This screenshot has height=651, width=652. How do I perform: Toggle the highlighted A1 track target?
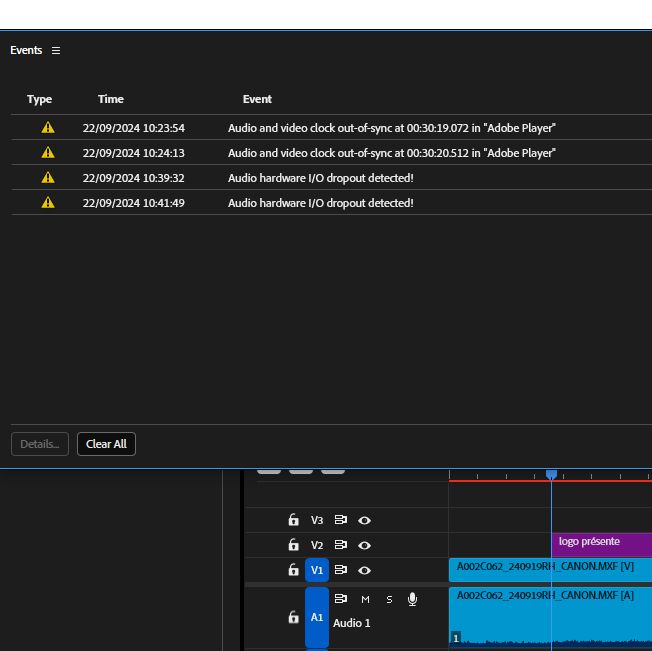[x=317, y=617]
